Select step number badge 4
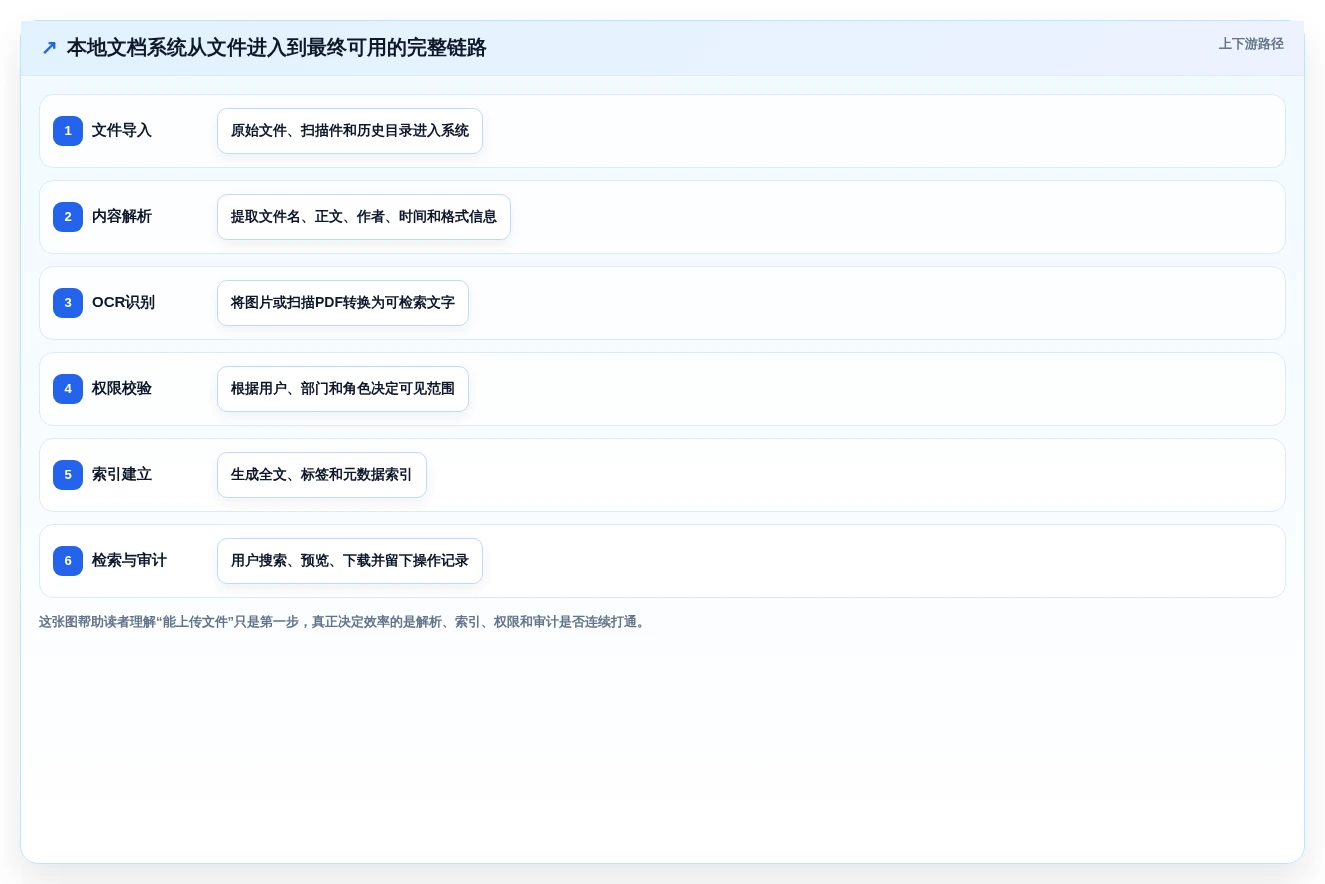The width and height of the screenshot is (1325, 884). click(68, 389)
